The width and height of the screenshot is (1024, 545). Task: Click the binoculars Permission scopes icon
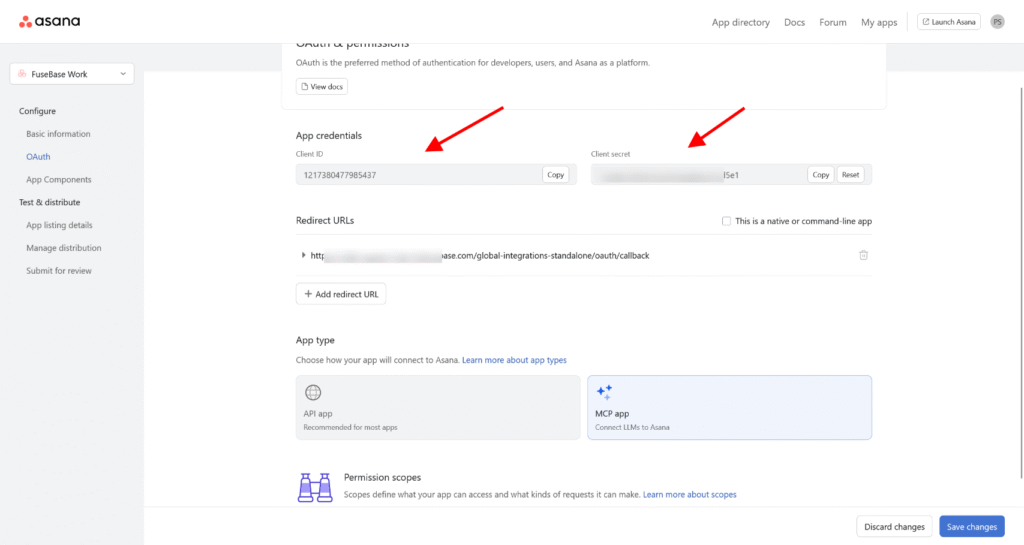coord(315,487)
